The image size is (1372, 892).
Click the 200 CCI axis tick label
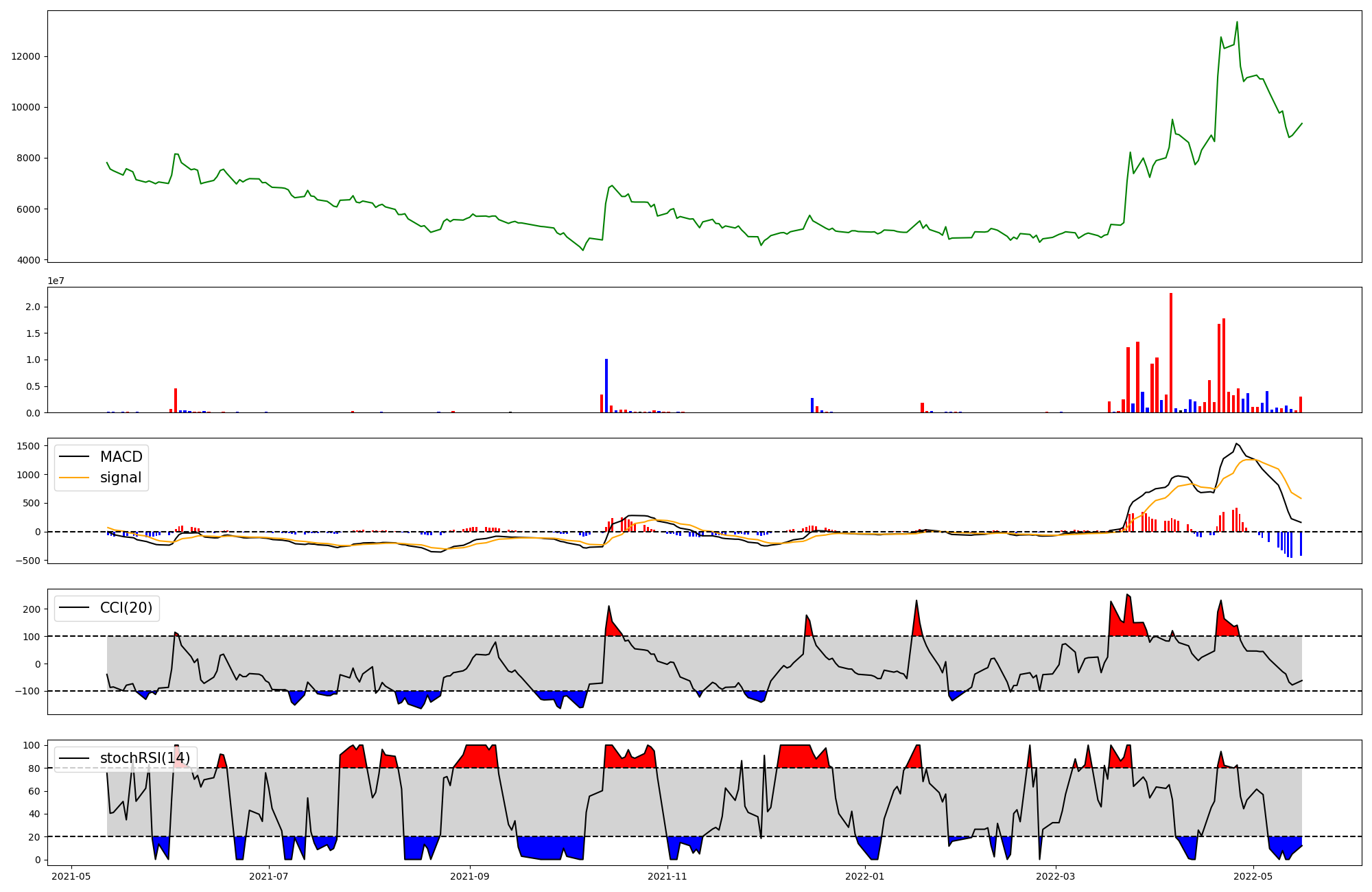coord(32,609)
